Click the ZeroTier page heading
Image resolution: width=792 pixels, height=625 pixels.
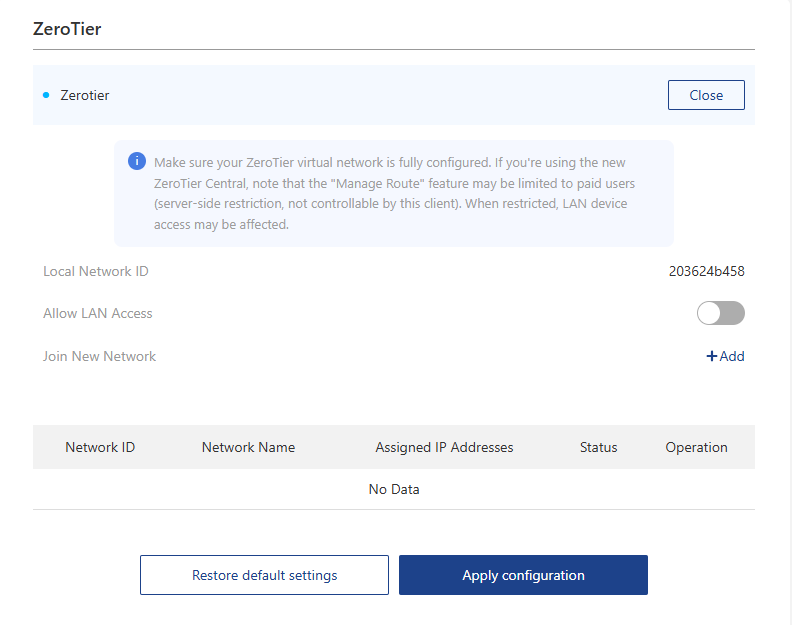(x=67, y=29)
